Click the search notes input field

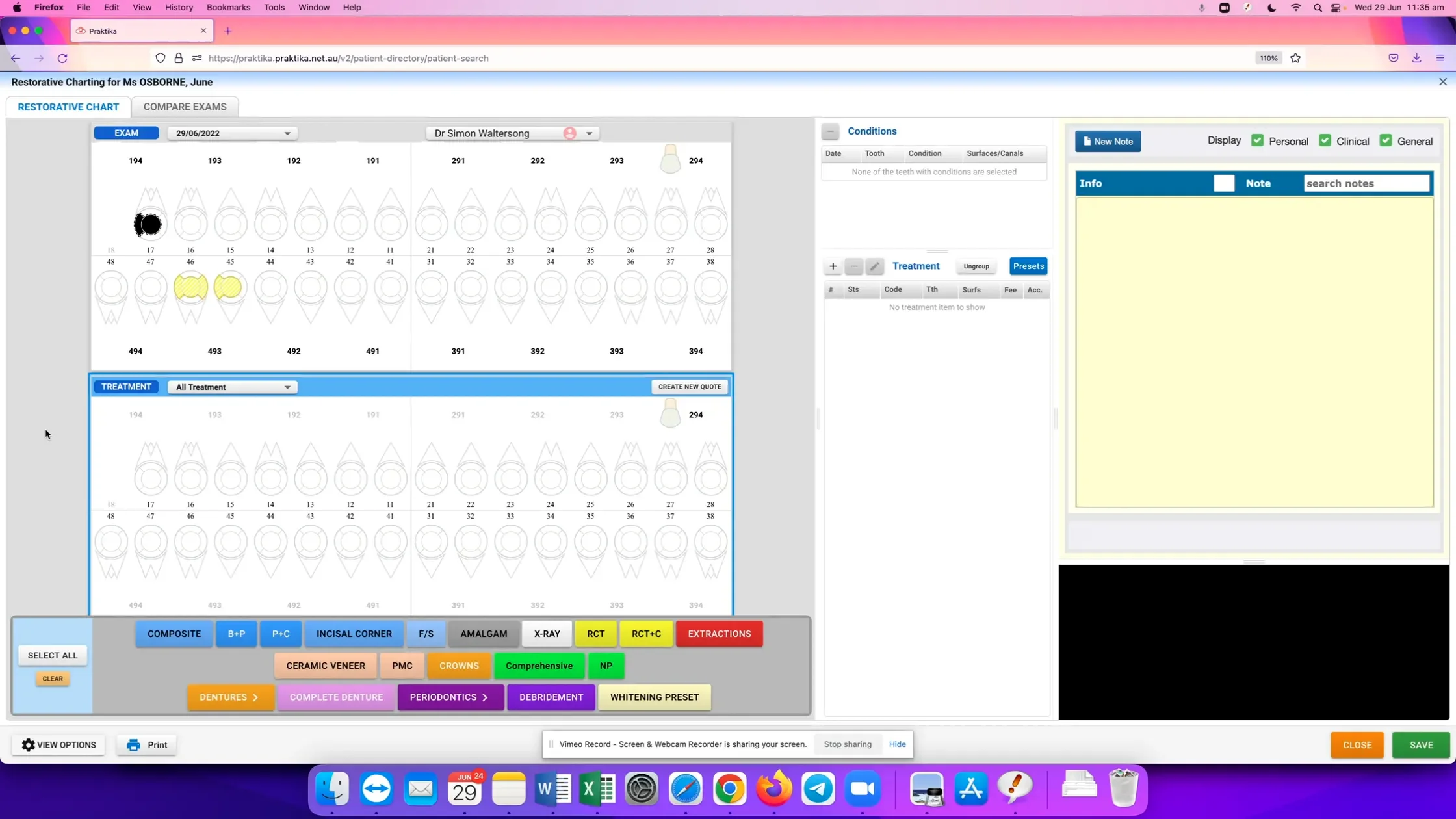tap(1366, 183)
